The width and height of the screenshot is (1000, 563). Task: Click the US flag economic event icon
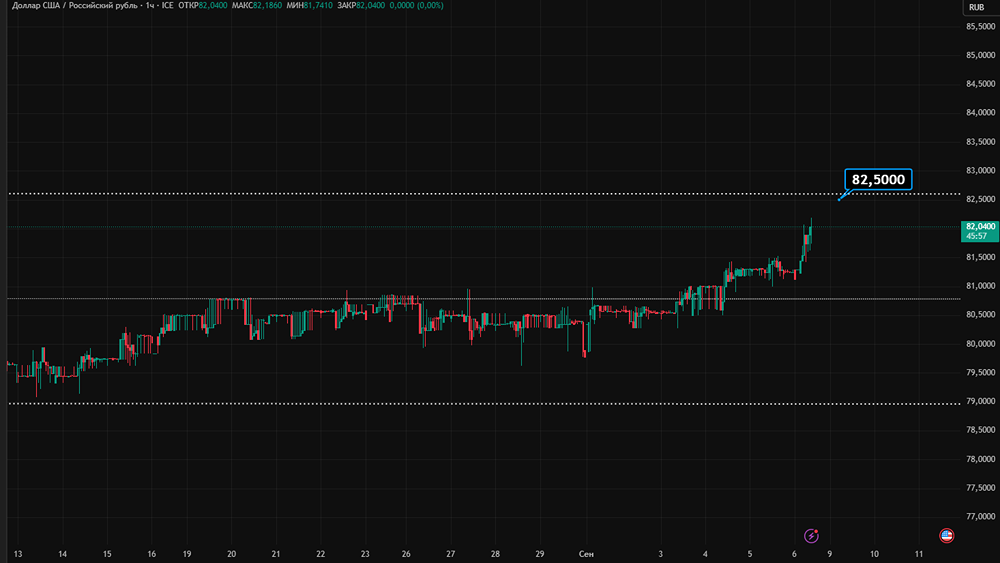[x=946, y=536]
